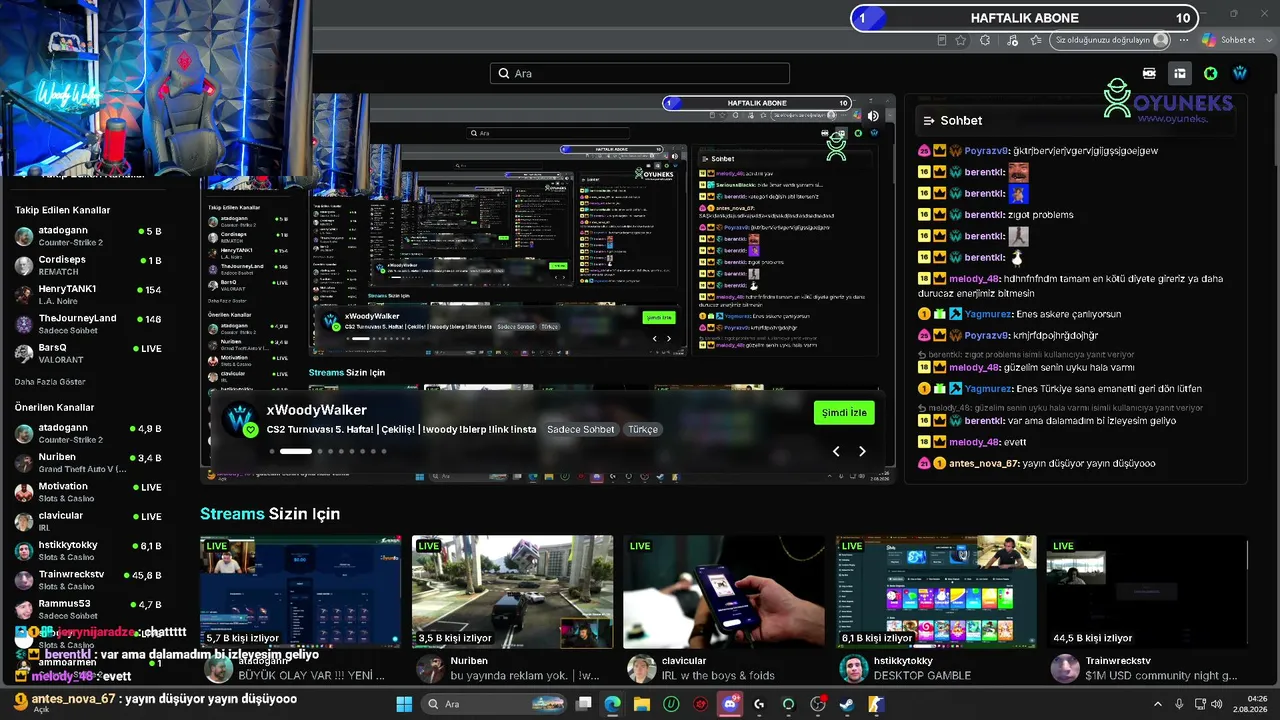1280x720 pixels.
Task: Click the Windows taskbar search box
Action: 495,704
